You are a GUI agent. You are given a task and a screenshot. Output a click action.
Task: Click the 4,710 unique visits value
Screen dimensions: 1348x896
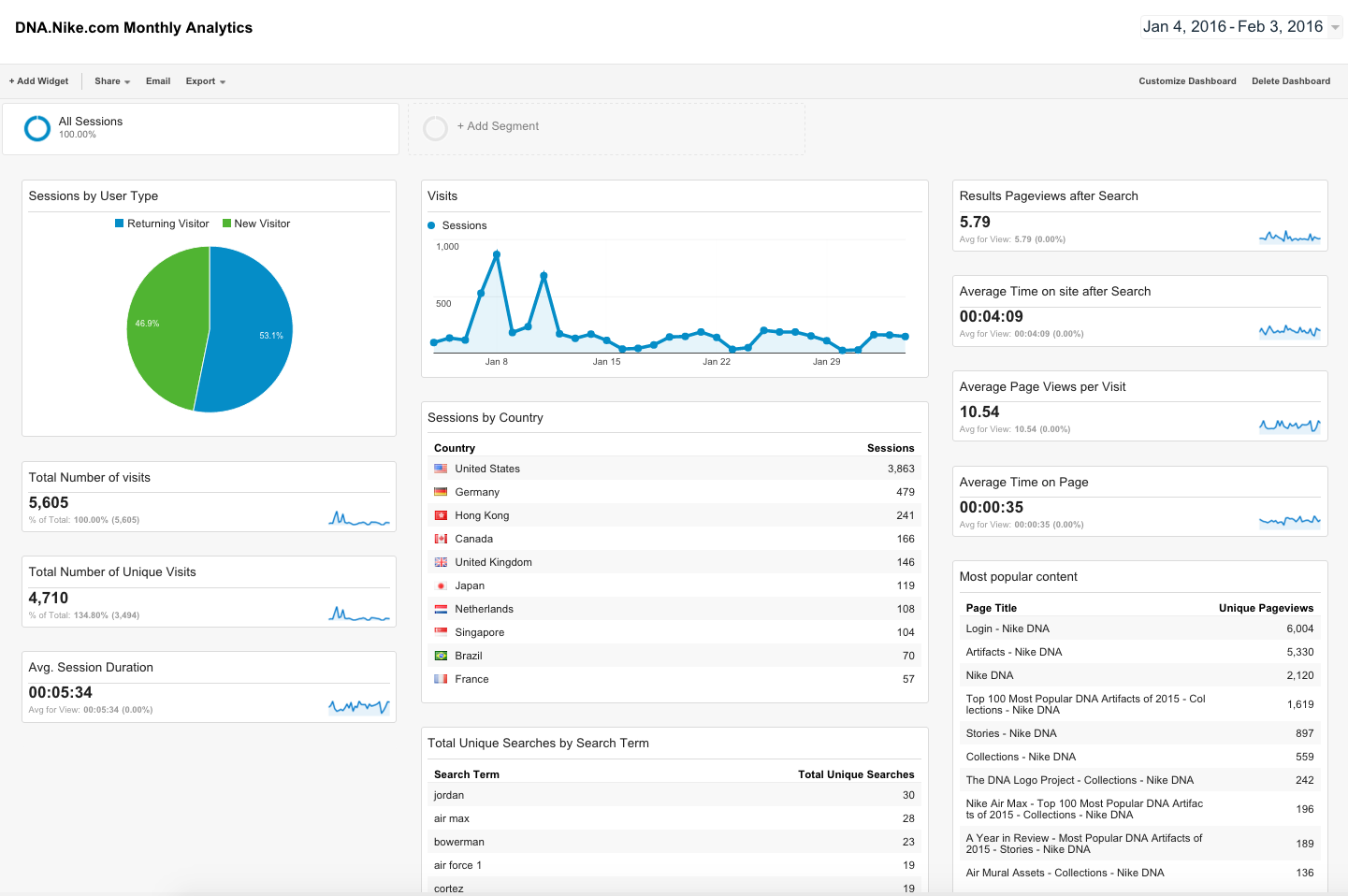pos(49,599)
